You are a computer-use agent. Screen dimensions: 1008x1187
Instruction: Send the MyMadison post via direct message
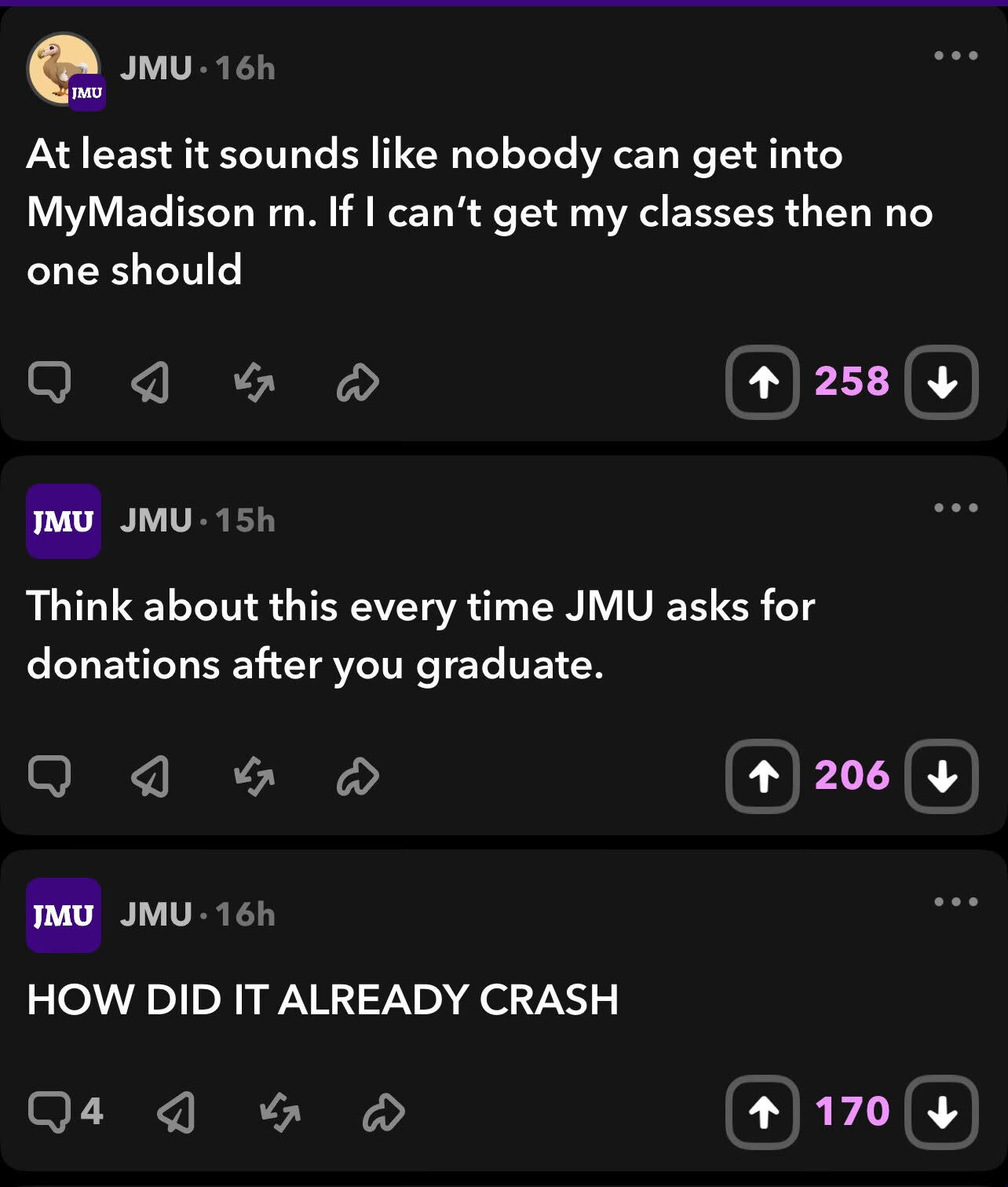coord(149,382)
